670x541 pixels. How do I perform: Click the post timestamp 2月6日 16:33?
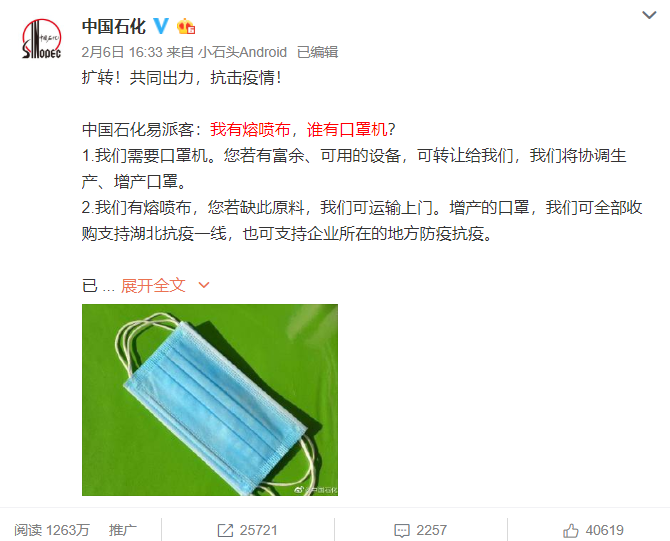[122, 52]
